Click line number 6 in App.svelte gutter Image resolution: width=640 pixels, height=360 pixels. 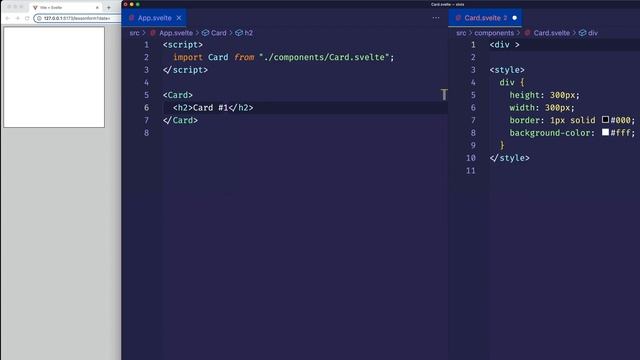tap(146, 108)
